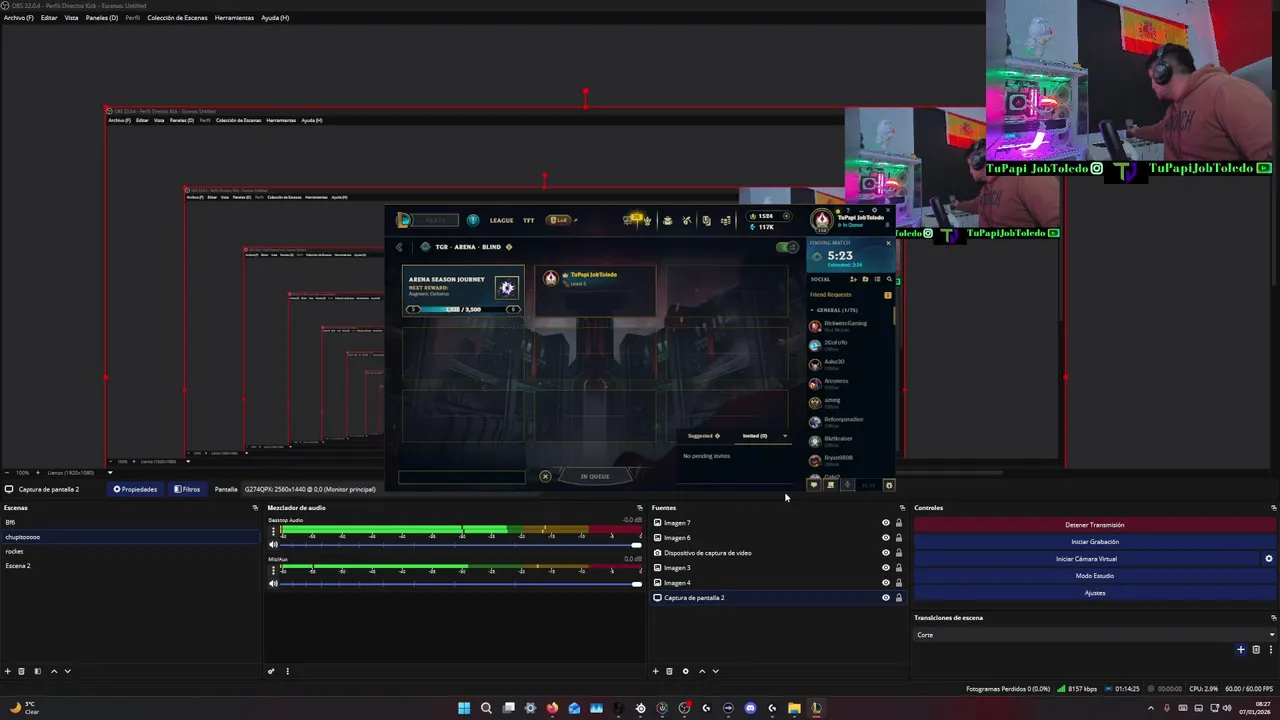Add a configurable scene transition

point(1241,650)
